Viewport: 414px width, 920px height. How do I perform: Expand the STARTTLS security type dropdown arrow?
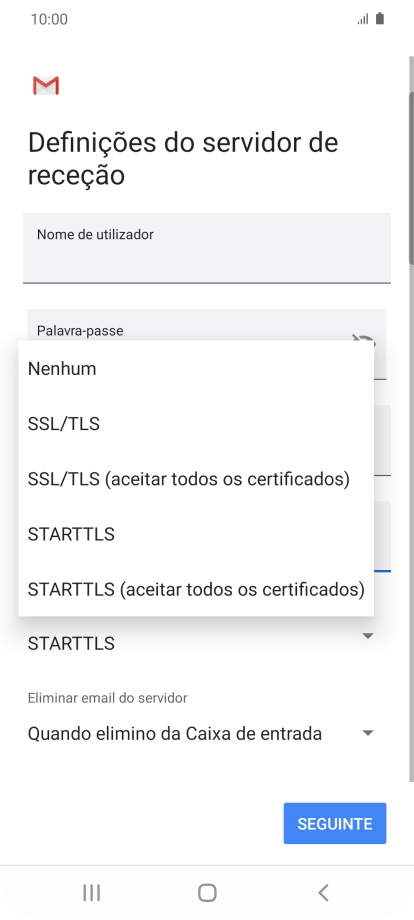[368, 636]
